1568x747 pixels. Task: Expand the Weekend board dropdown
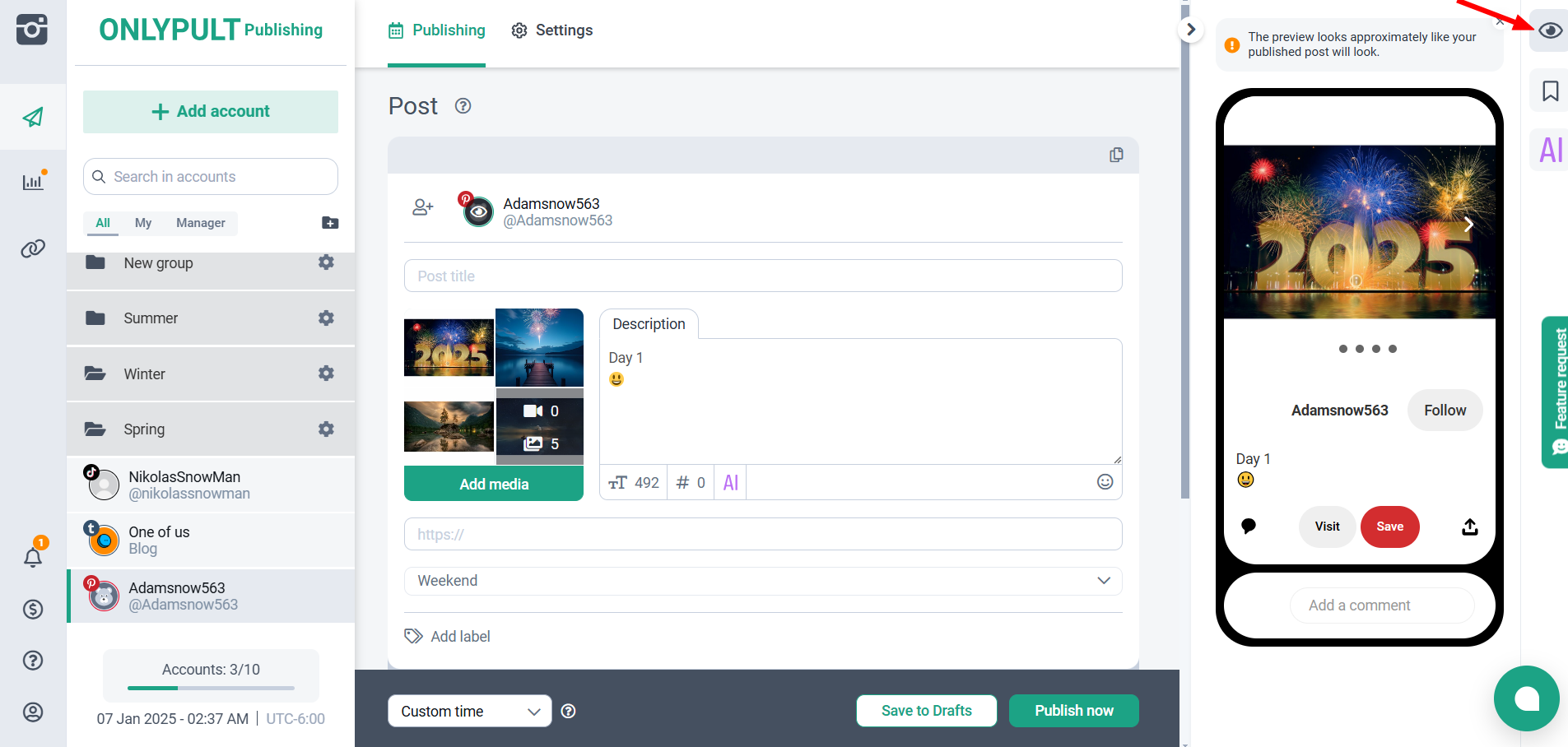point(762,581)
